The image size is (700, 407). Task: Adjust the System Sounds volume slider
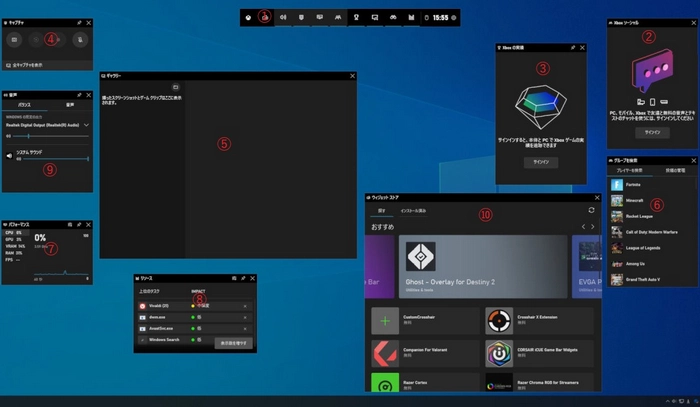[x=56, y=159]
